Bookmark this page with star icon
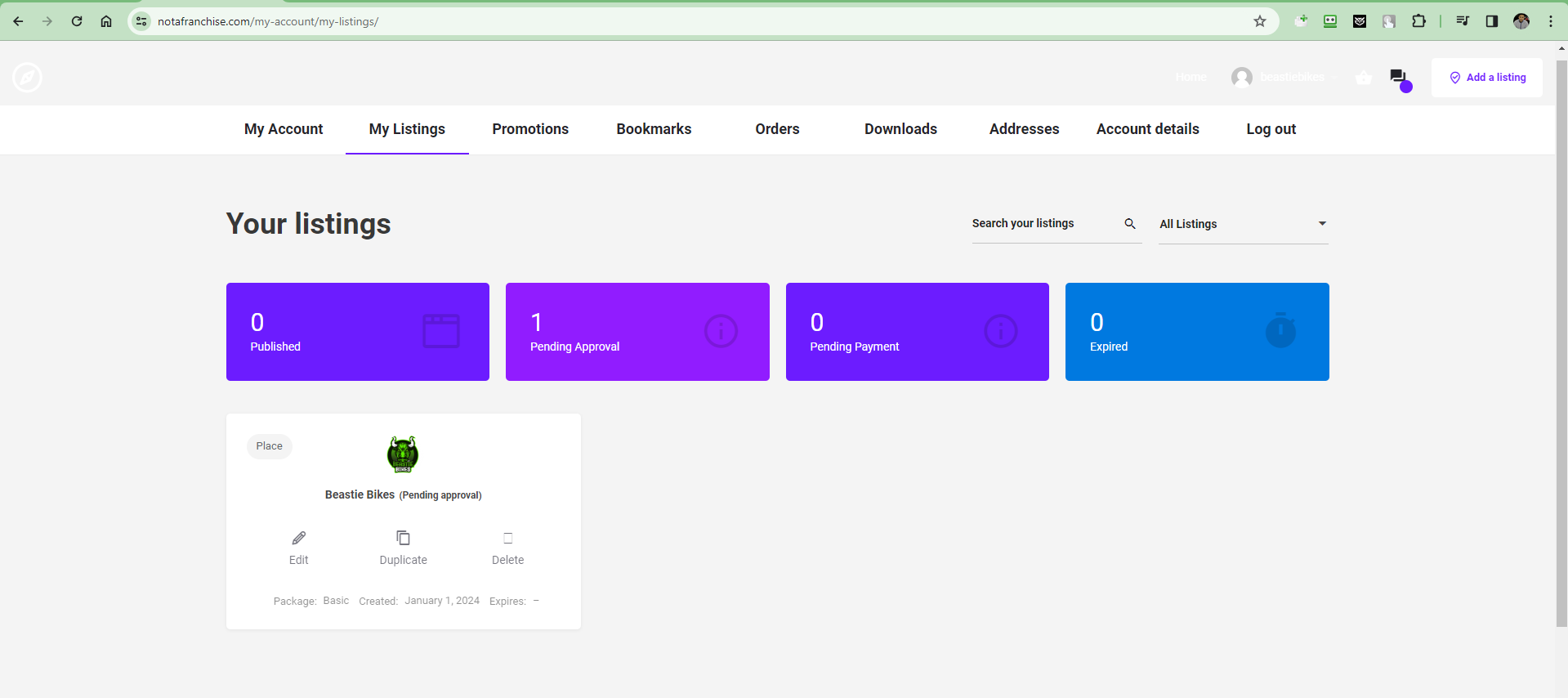 coord(1260,21)
